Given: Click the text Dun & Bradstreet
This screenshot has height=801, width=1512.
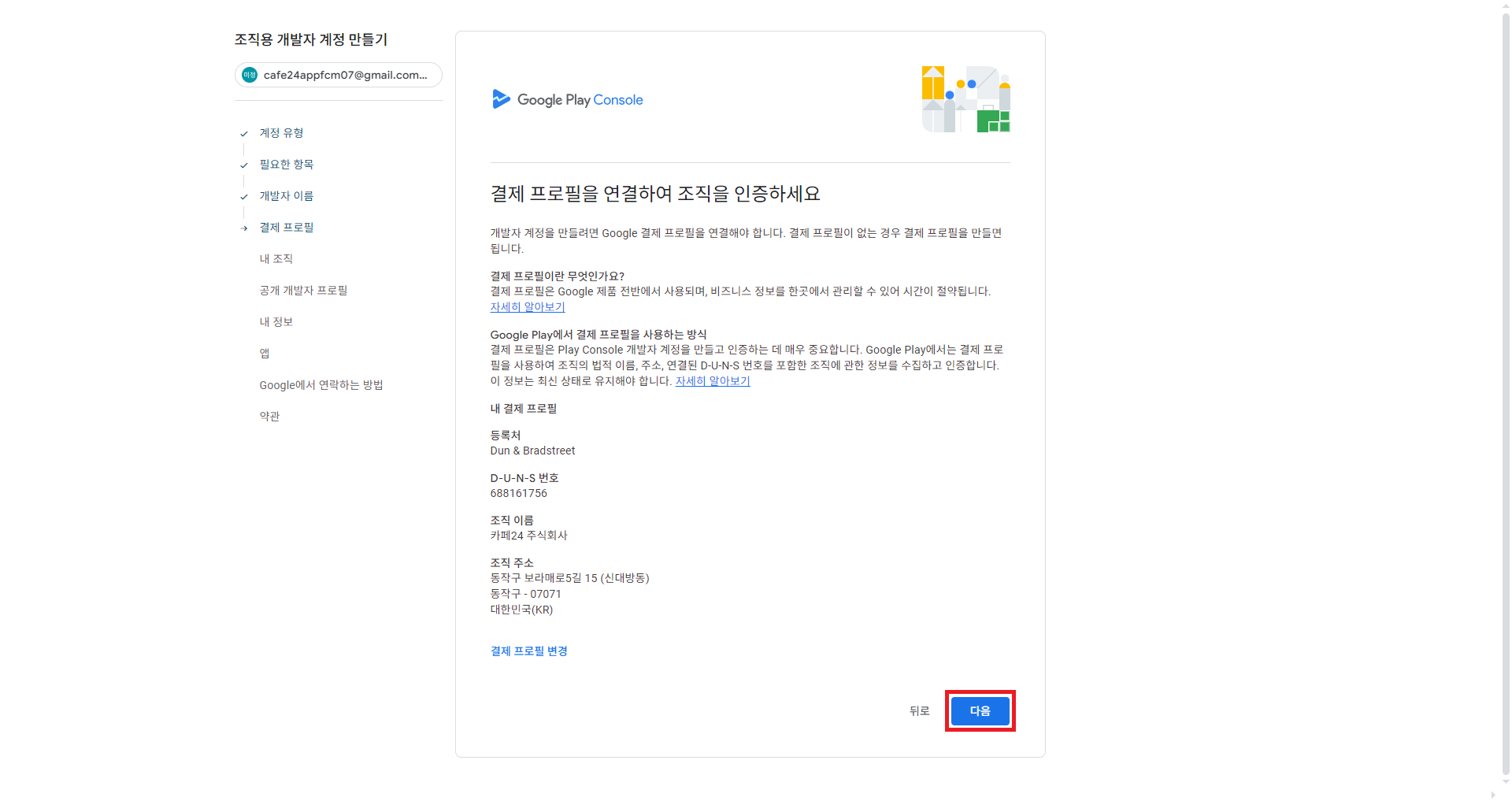Looking at the screenshot, I should click(532, 451).
